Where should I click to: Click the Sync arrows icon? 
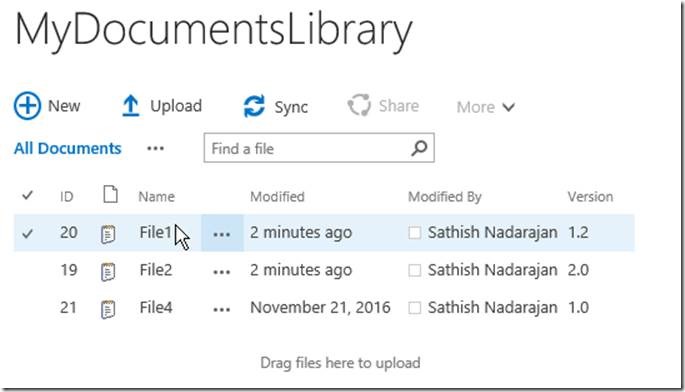coord(254,106)
